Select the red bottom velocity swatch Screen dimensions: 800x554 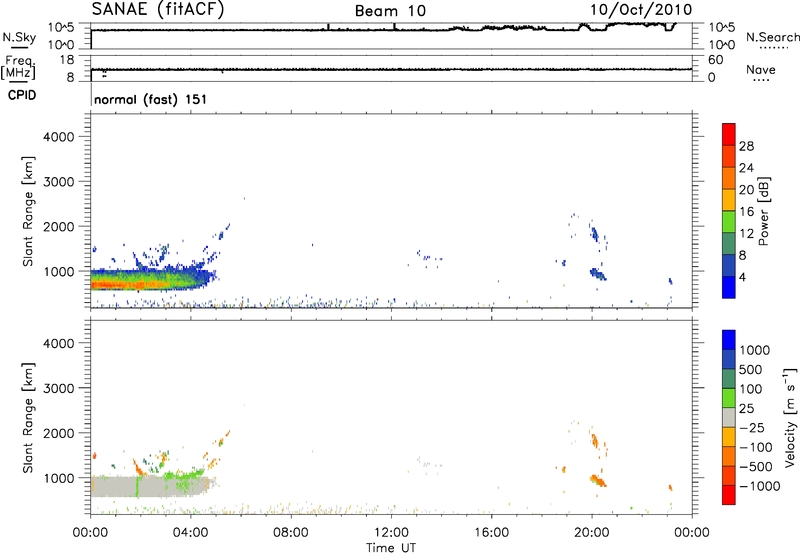[x=729, y=495]
